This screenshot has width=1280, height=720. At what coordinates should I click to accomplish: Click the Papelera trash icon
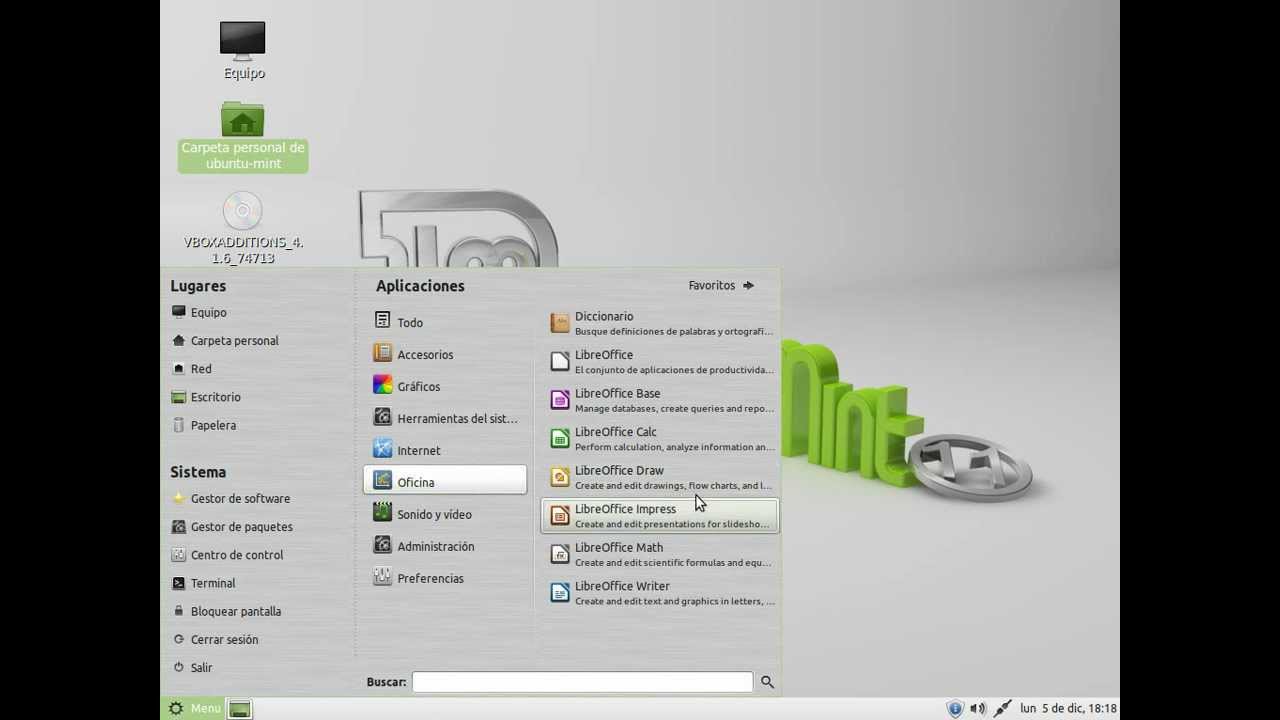click(x=179, y=425)
